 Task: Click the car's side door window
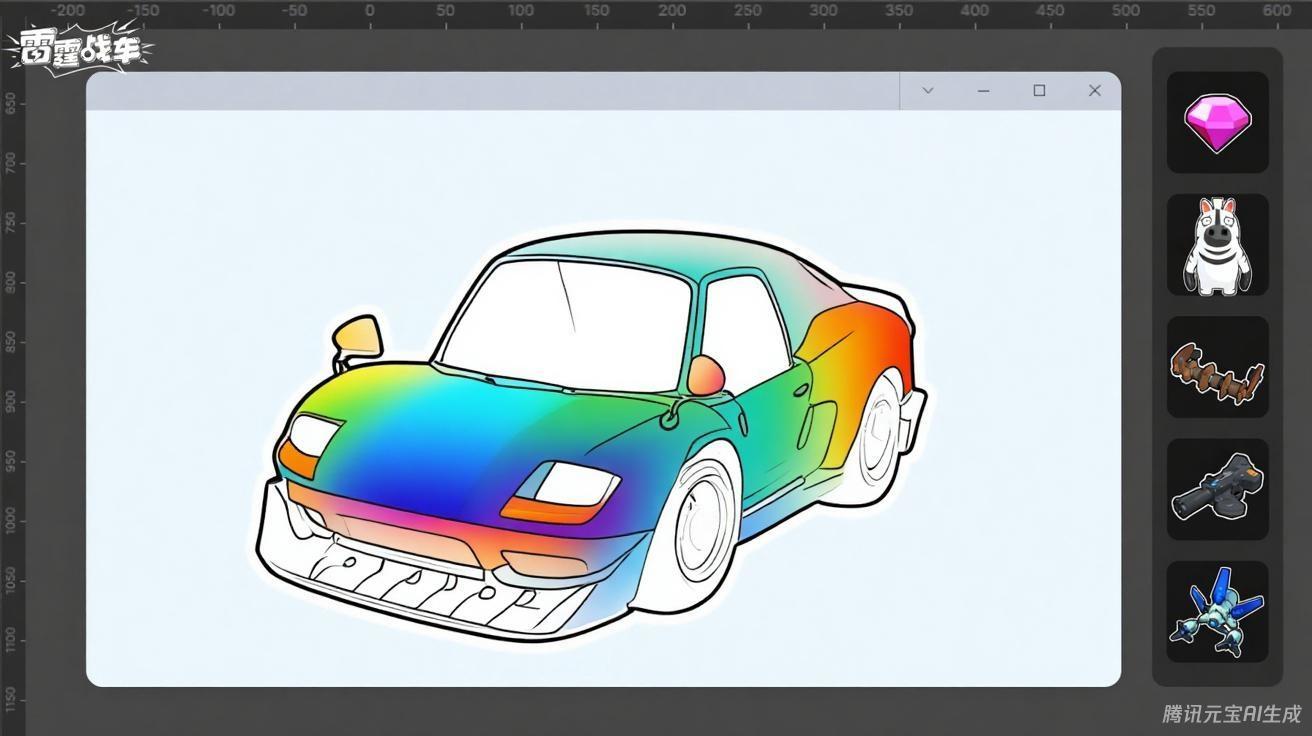(x=746, y=325)
